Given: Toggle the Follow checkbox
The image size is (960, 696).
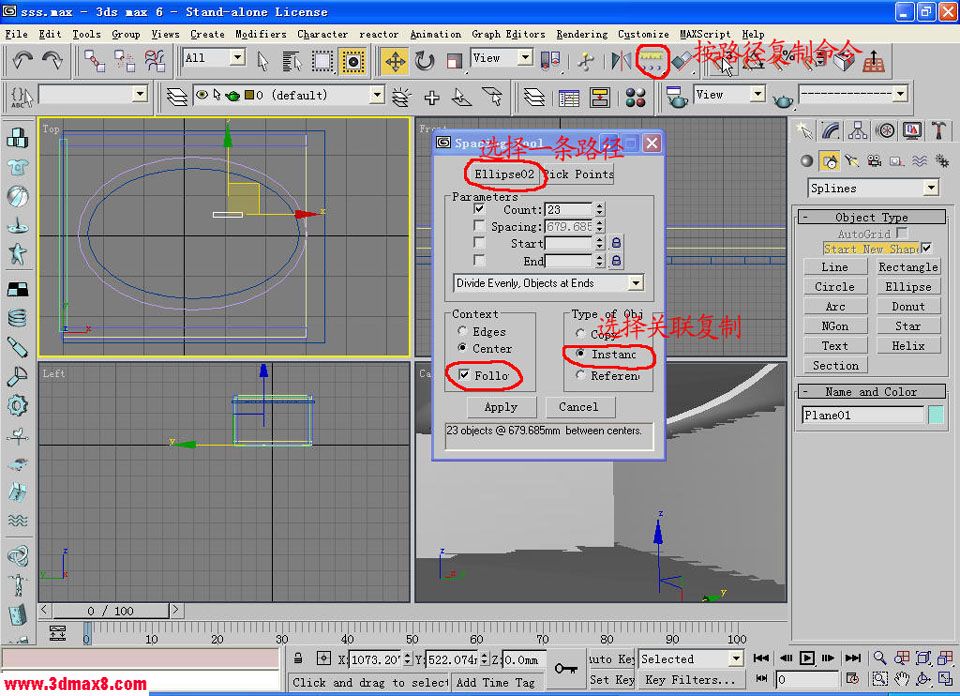Looking at the screenshot, I should [465, 375].
